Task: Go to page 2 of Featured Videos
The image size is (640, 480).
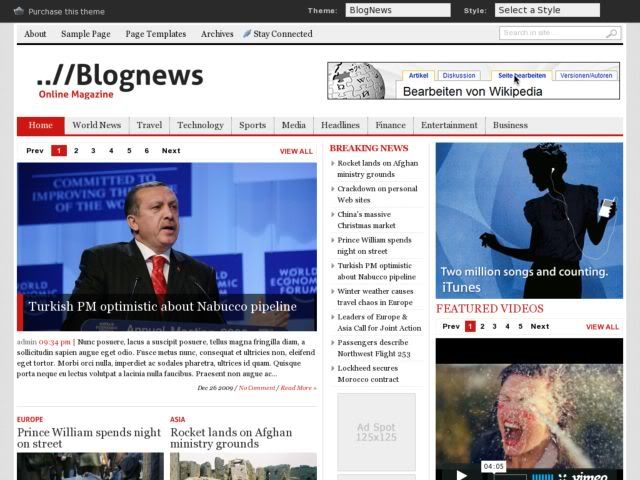Action: click(482, 327)
